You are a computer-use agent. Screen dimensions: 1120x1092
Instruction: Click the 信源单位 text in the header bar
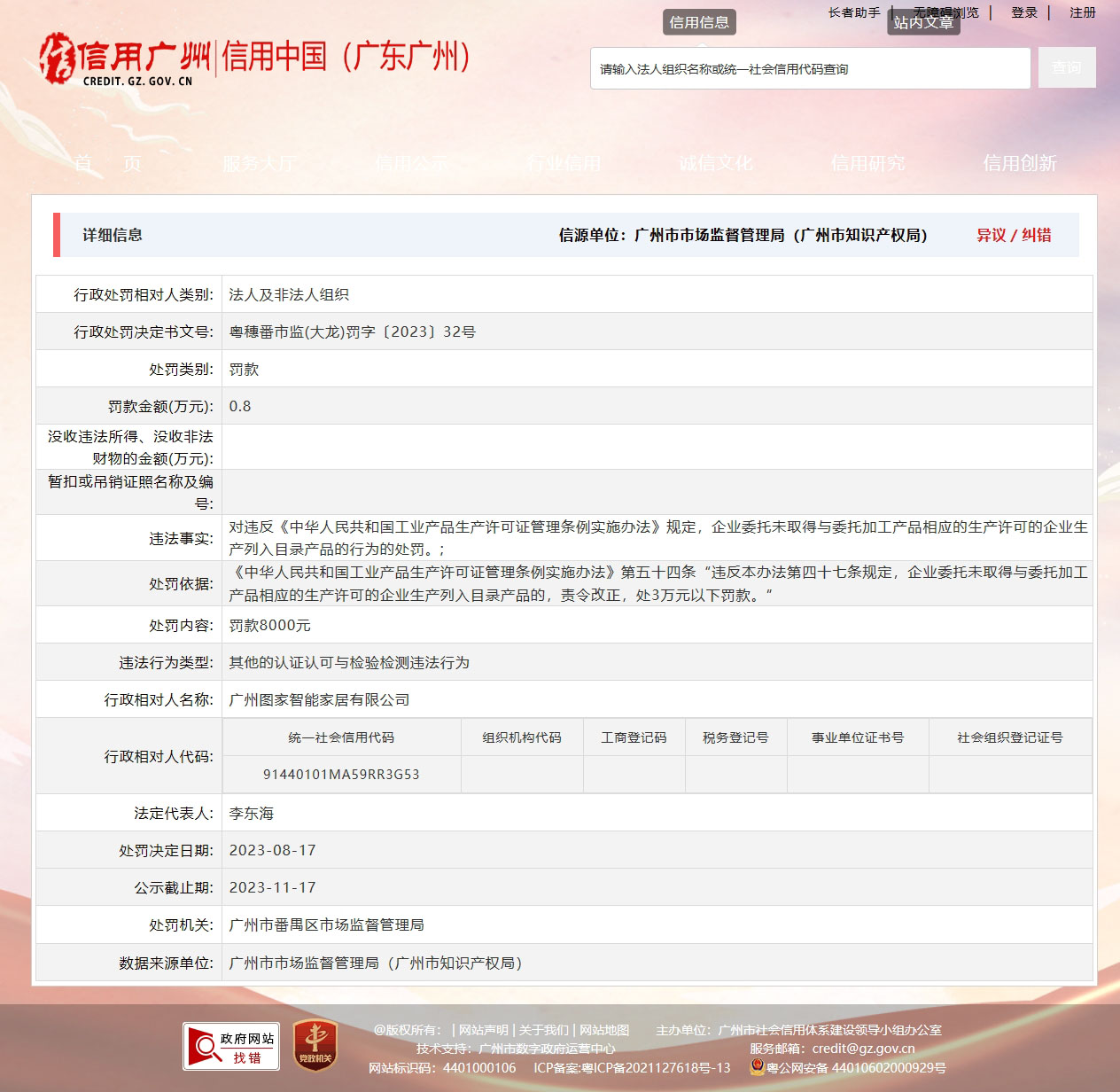[743, 235]
